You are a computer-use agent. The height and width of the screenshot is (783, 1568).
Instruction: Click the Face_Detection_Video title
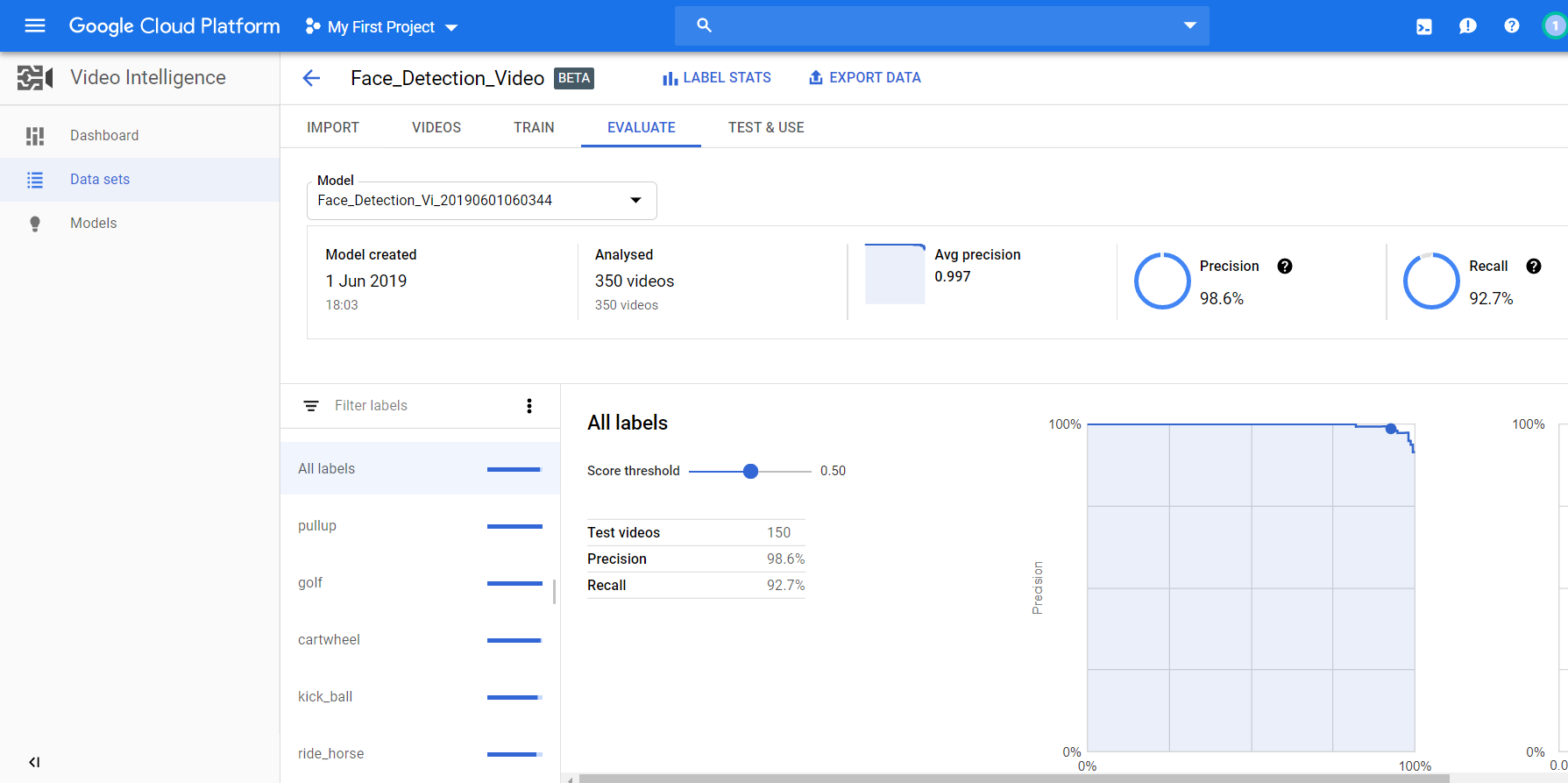tap(448, 78)
